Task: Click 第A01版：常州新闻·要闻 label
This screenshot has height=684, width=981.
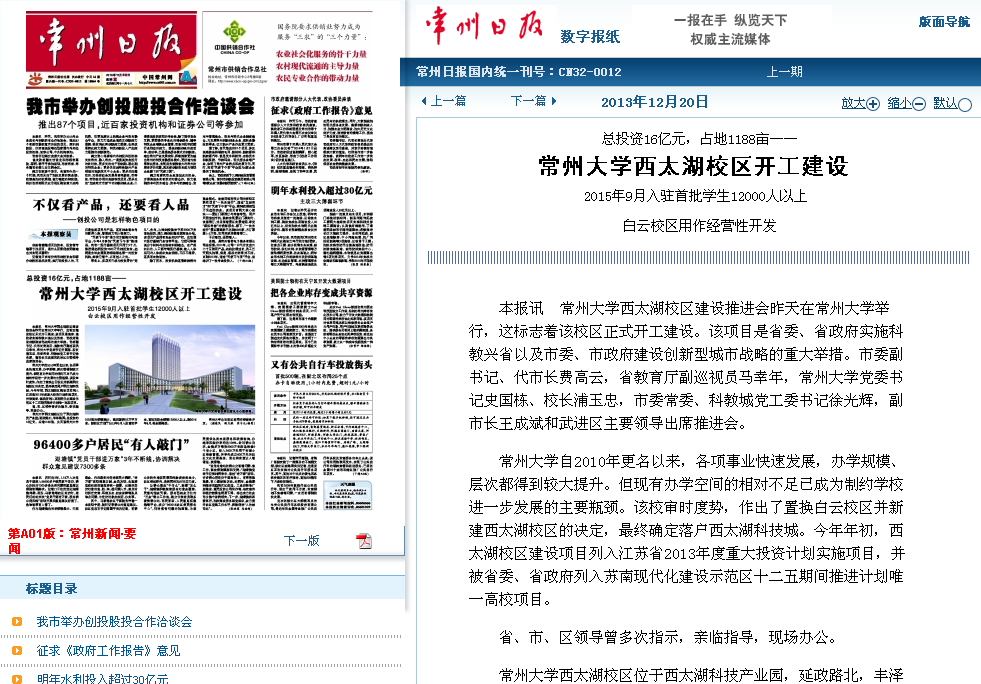Action: [71, 541]
